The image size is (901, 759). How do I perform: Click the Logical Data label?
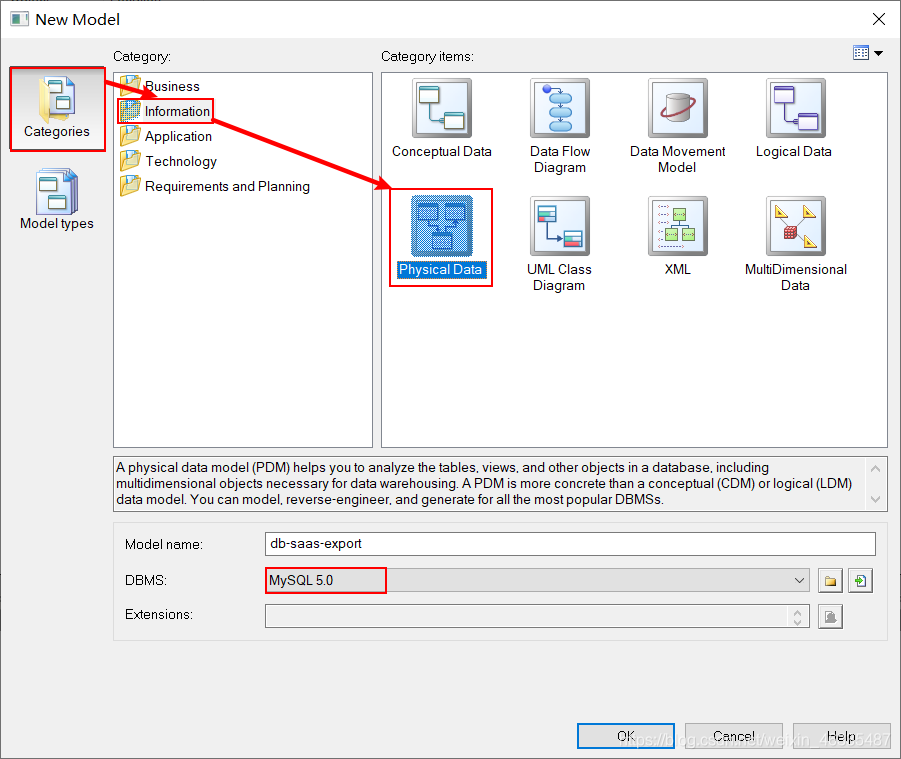(794, 152)
